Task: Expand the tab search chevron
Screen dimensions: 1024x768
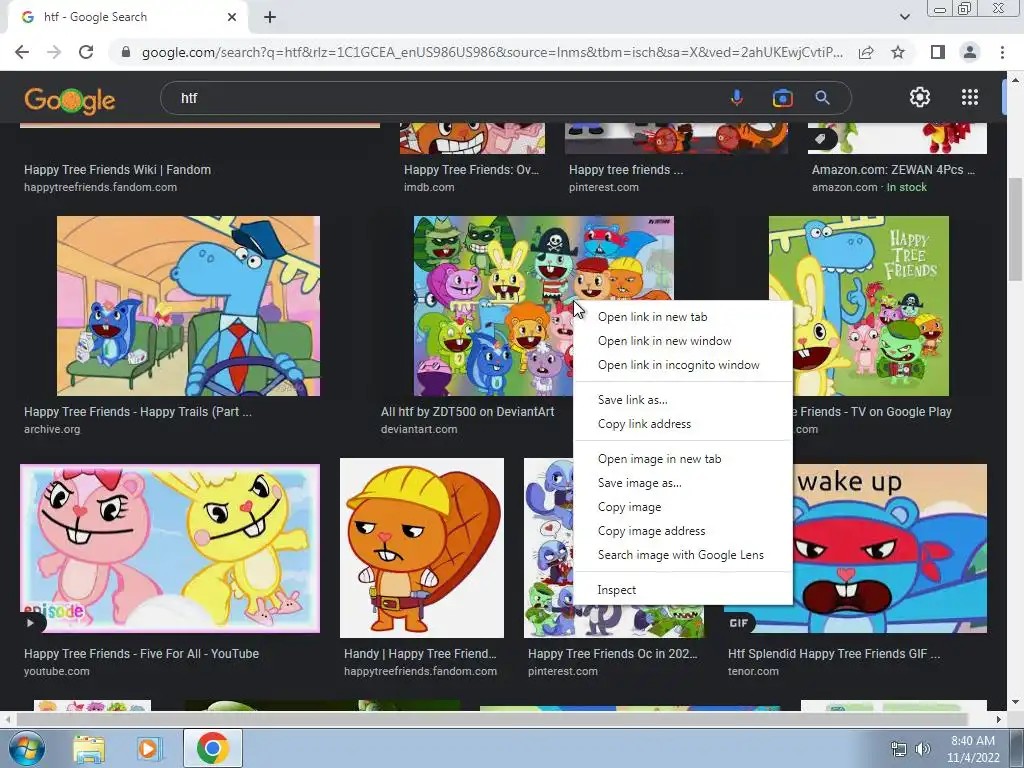Action: point(904,17)
